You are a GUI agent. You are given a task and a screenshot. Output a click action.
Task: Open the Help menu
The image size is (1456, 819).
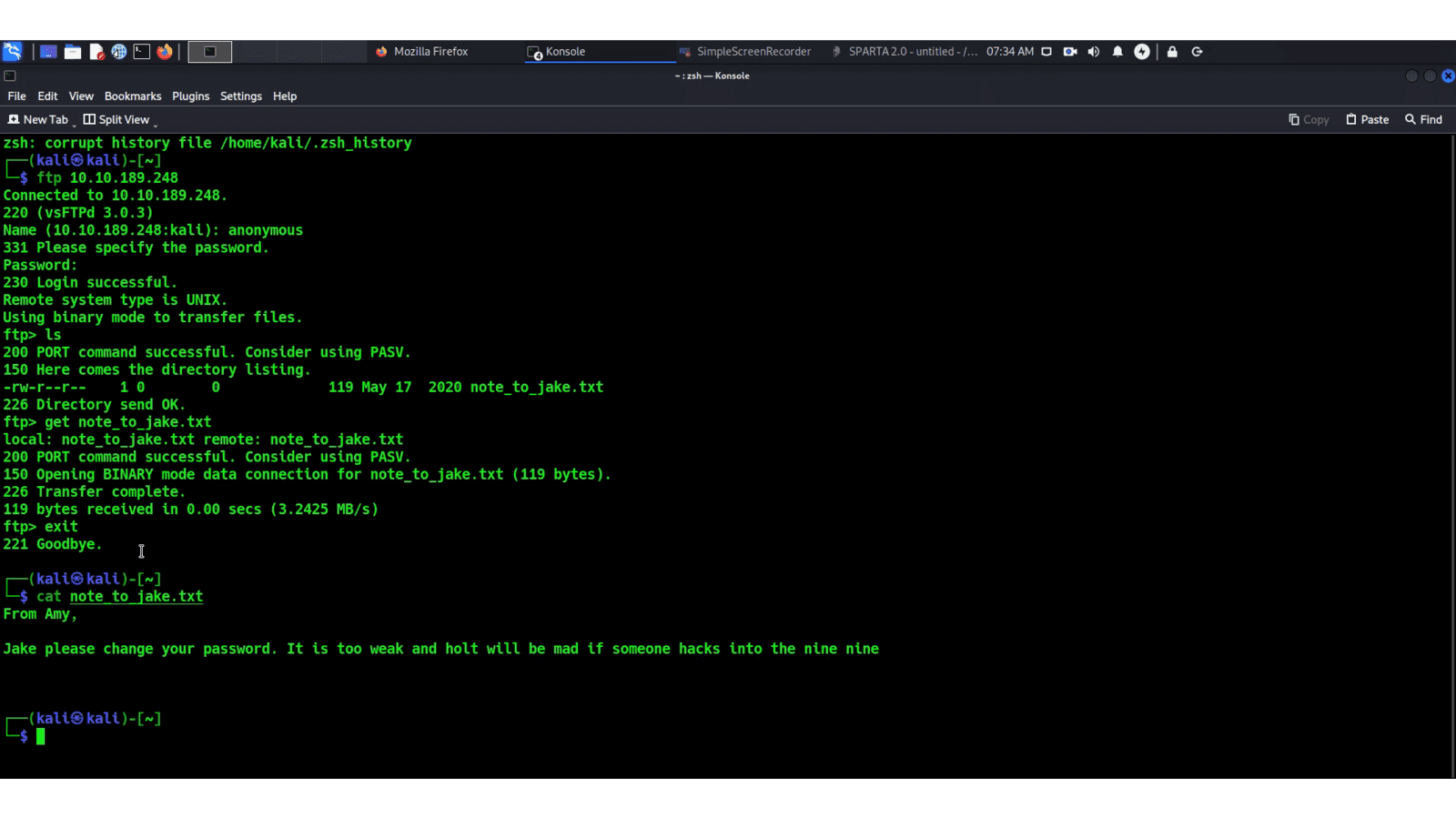[x=285, y=96]
